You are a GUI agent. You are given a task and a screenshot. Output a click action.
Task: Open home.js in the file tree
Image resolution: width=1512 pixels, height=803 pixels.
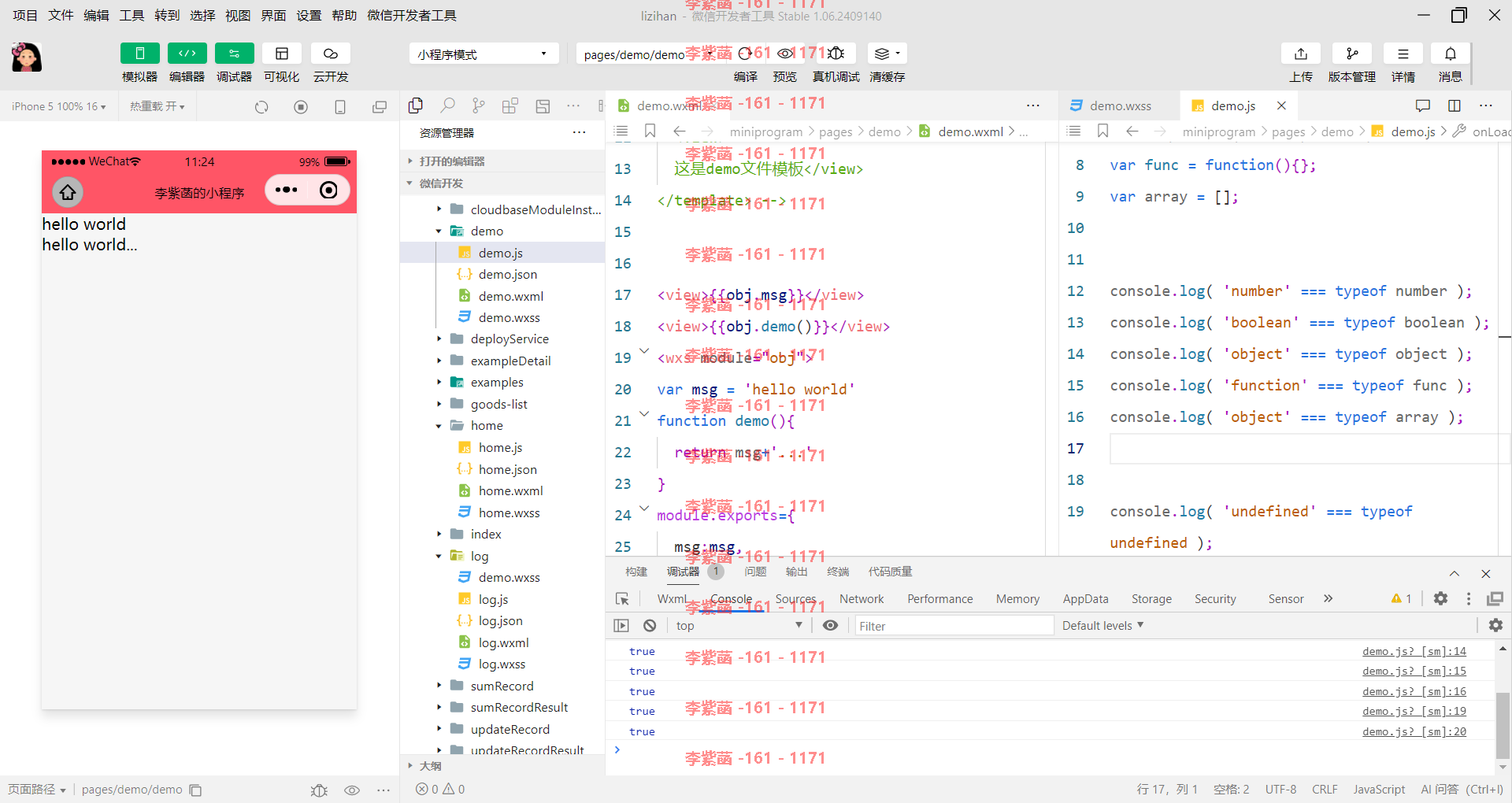tap(500, 447)
